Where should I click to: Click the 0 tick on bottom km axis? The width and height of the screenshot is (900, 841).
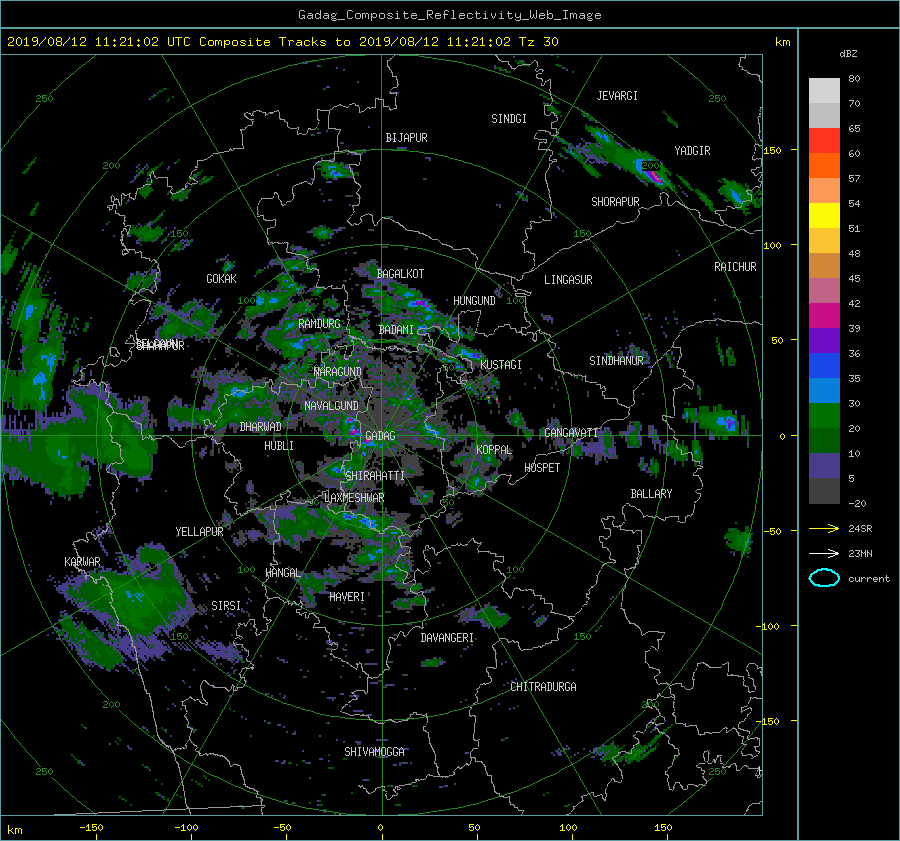click(380, 828)
